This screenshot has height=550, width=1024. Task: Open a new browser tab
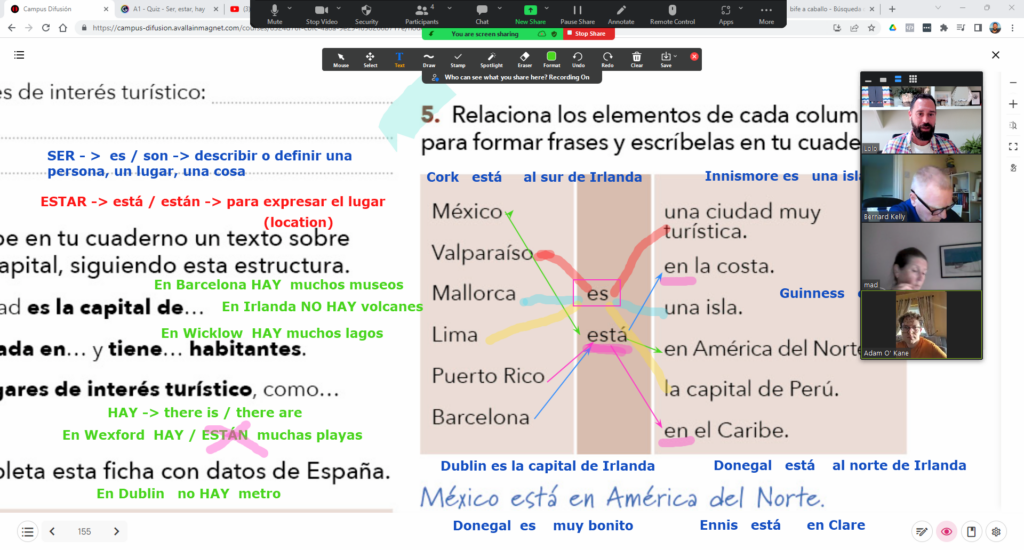point(892,9)
